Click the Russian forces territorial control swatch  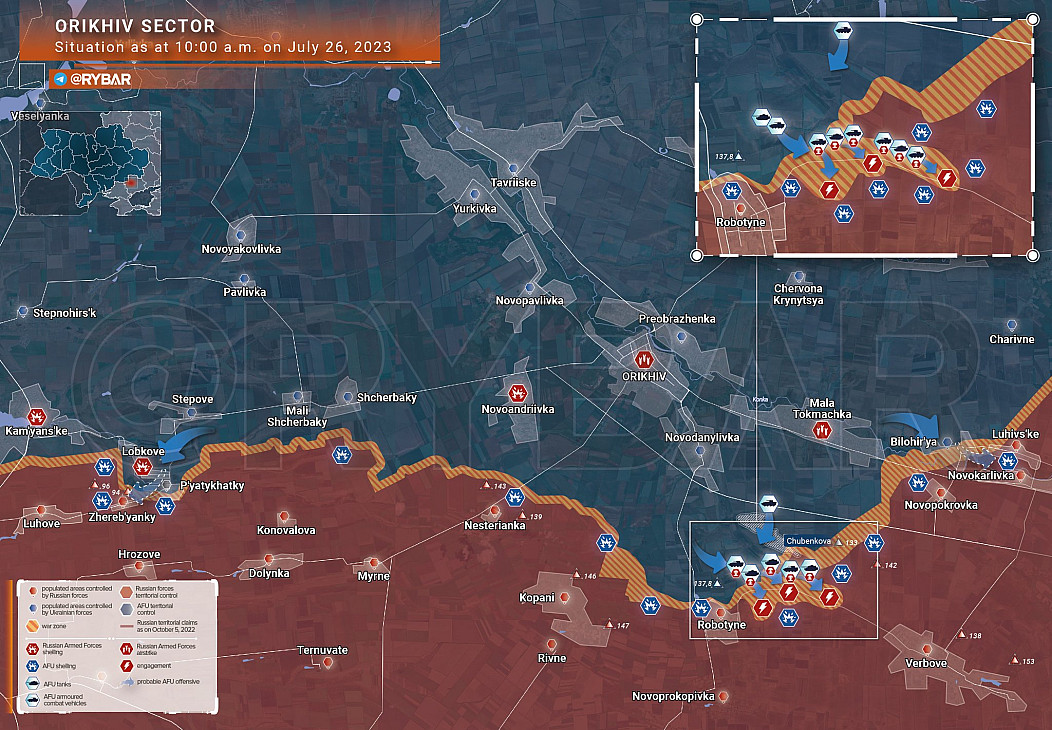(127, 591)
